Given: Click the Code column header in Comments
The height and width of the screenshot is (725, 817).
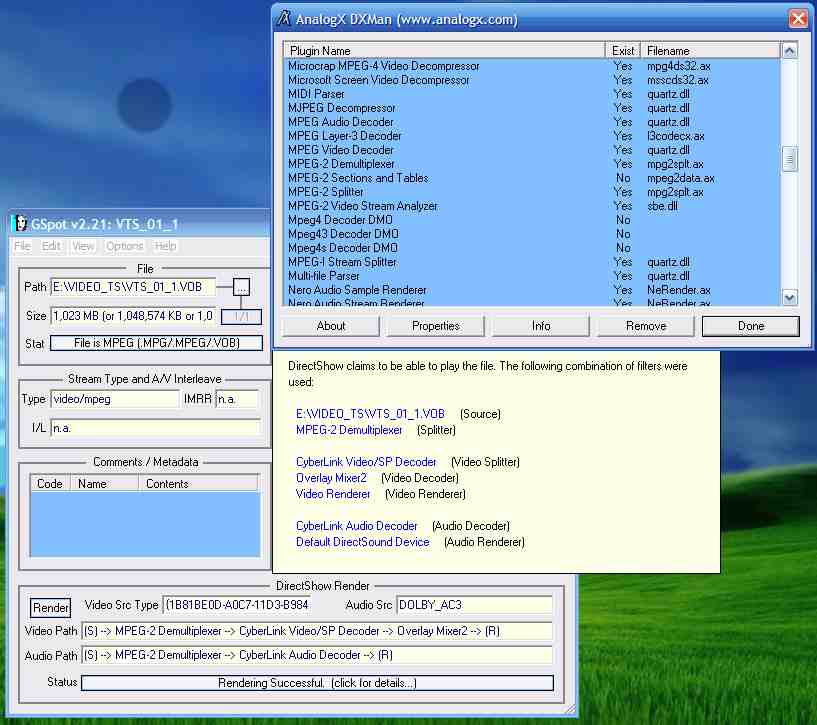Looking at the screenshot, I should [50, 484].
